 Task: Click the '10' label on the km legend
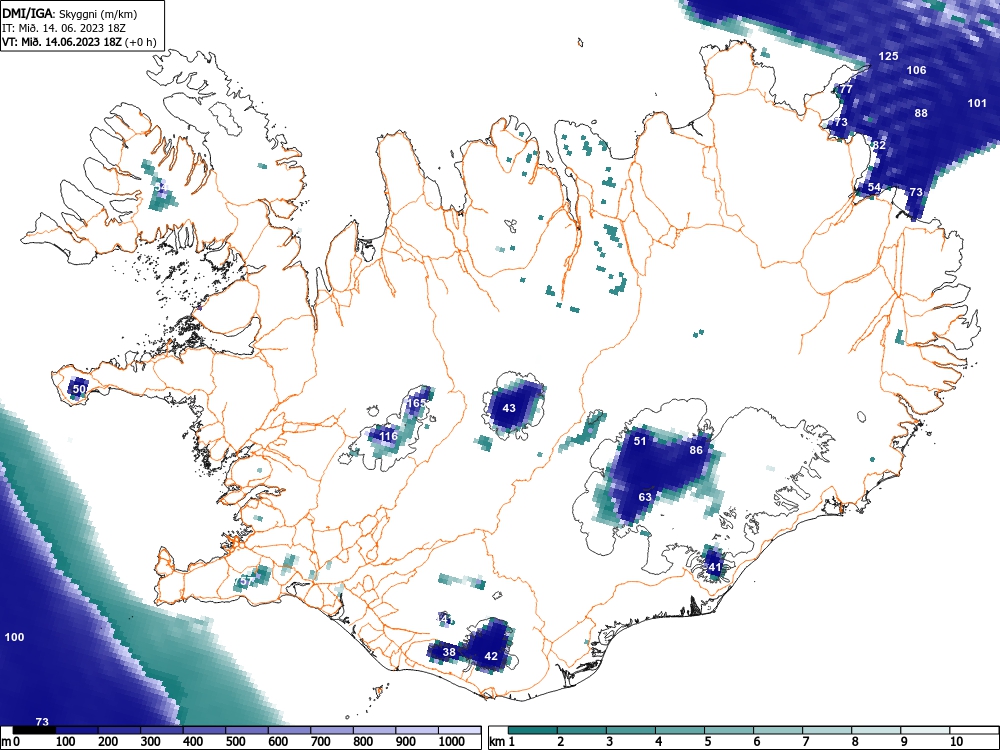(956, 742)
